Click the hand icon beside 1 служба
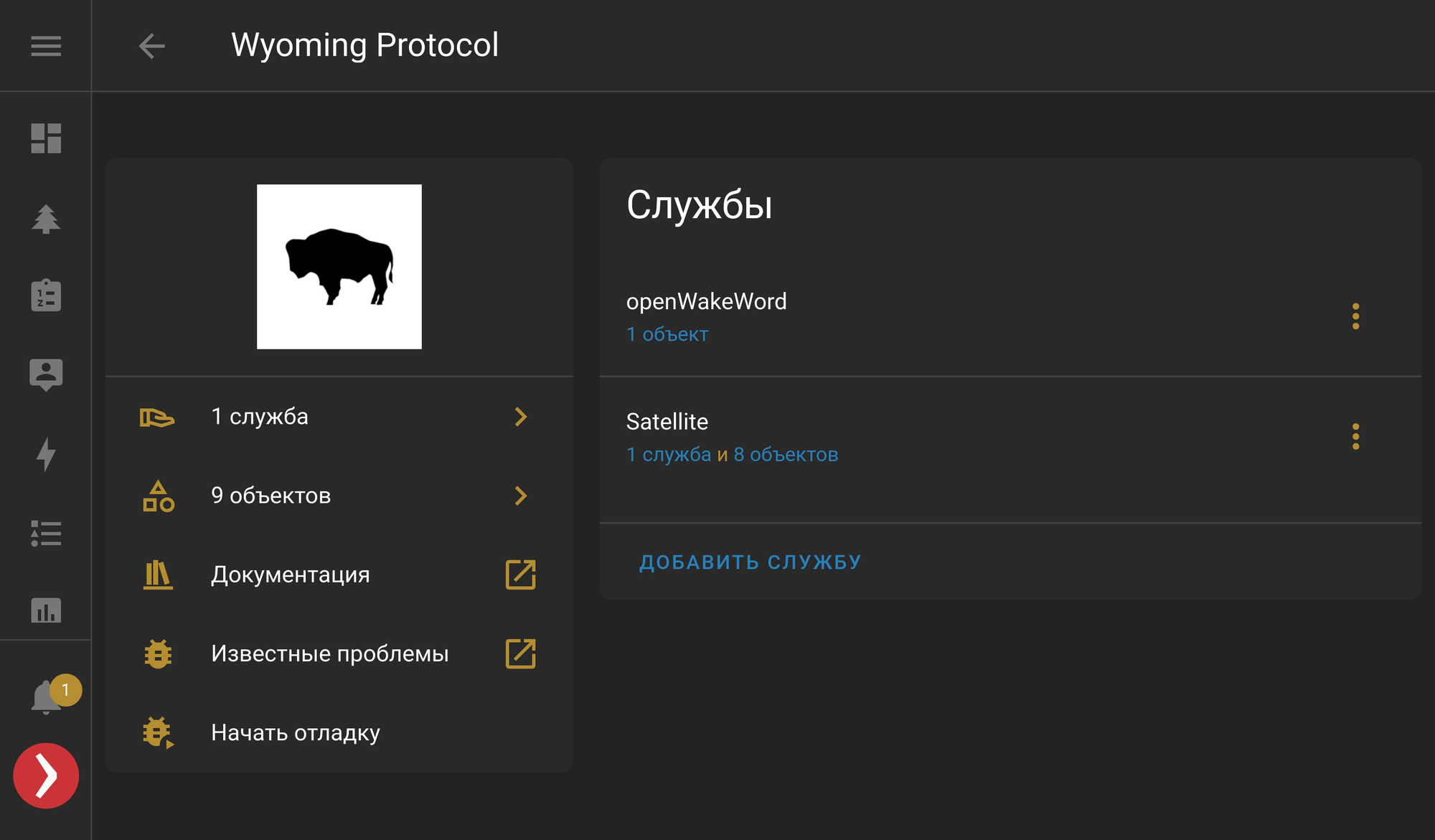This screenshot has width=1435, height=840. pos(157,417)
